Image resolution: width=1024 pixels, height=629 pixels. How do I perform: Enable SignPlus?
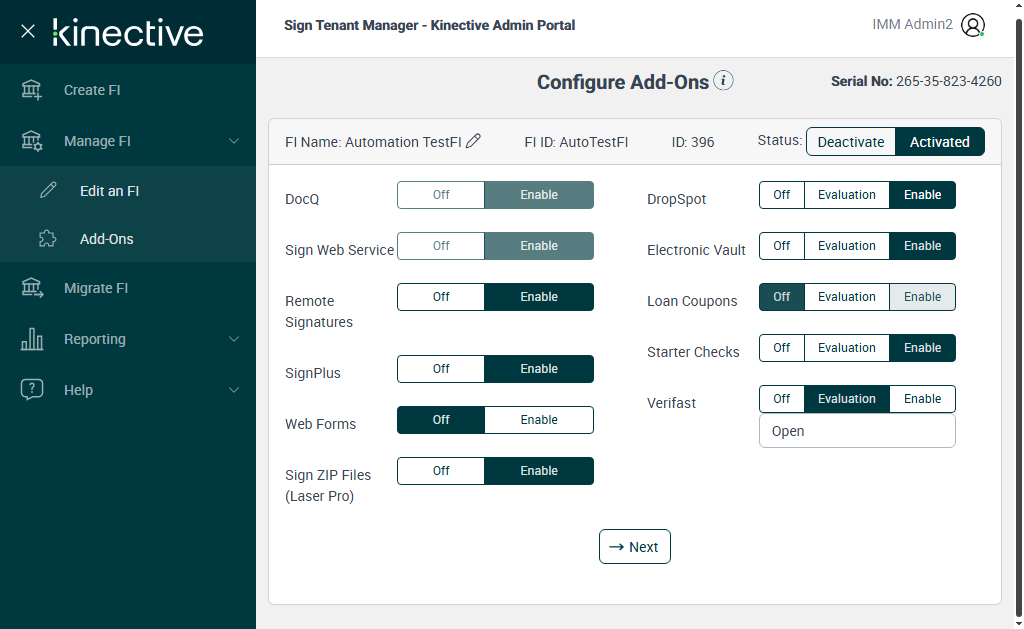pyautogui.click(x=539, y=368)
